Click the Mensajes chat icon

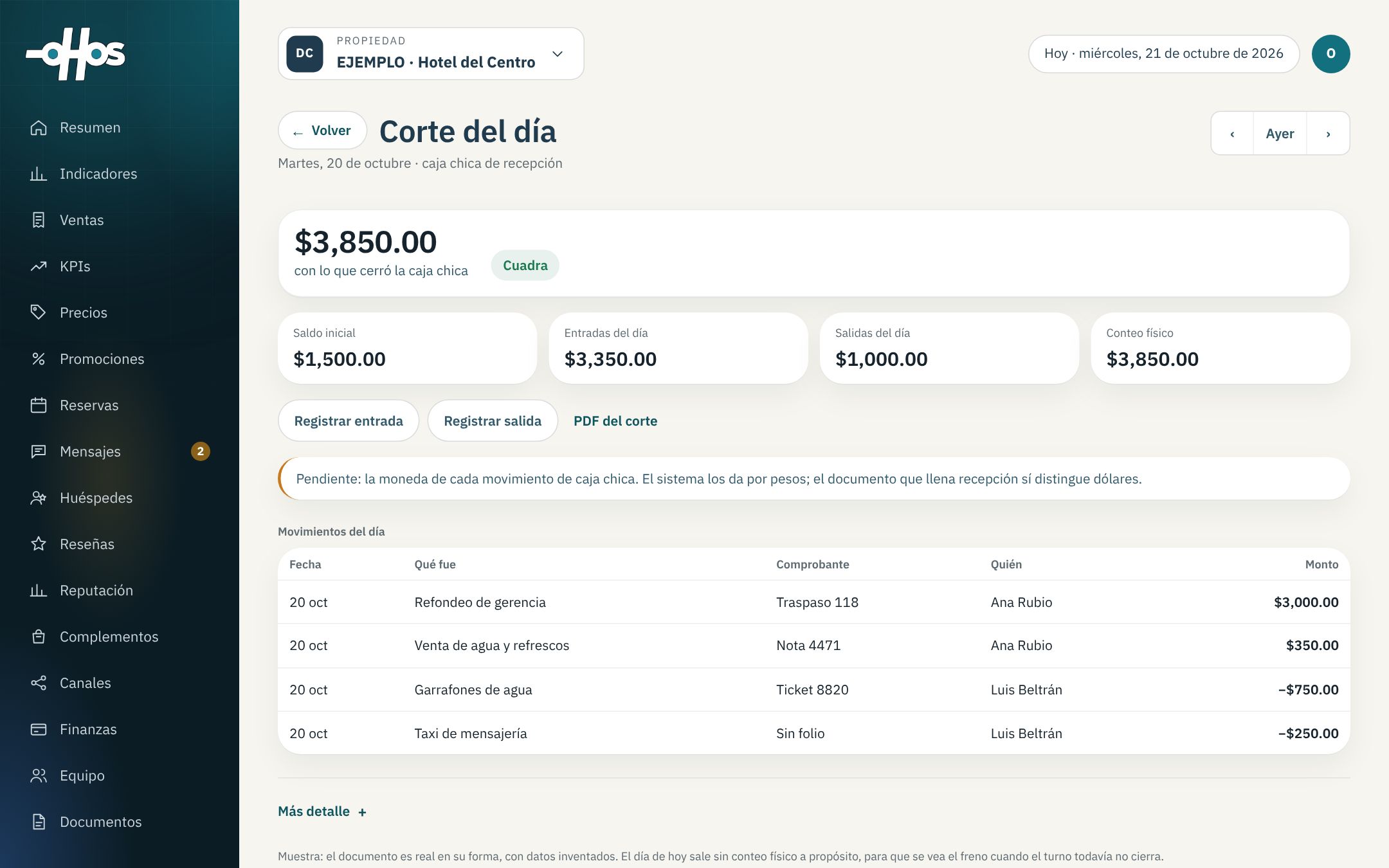(x=39, y=451)
